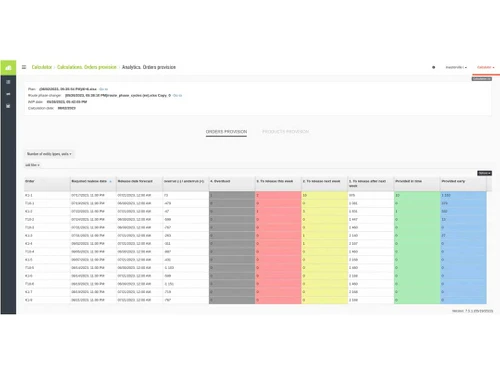Click the 73 reserve value in the first row
Screen dimensions: 500x375
coord(166,195)
